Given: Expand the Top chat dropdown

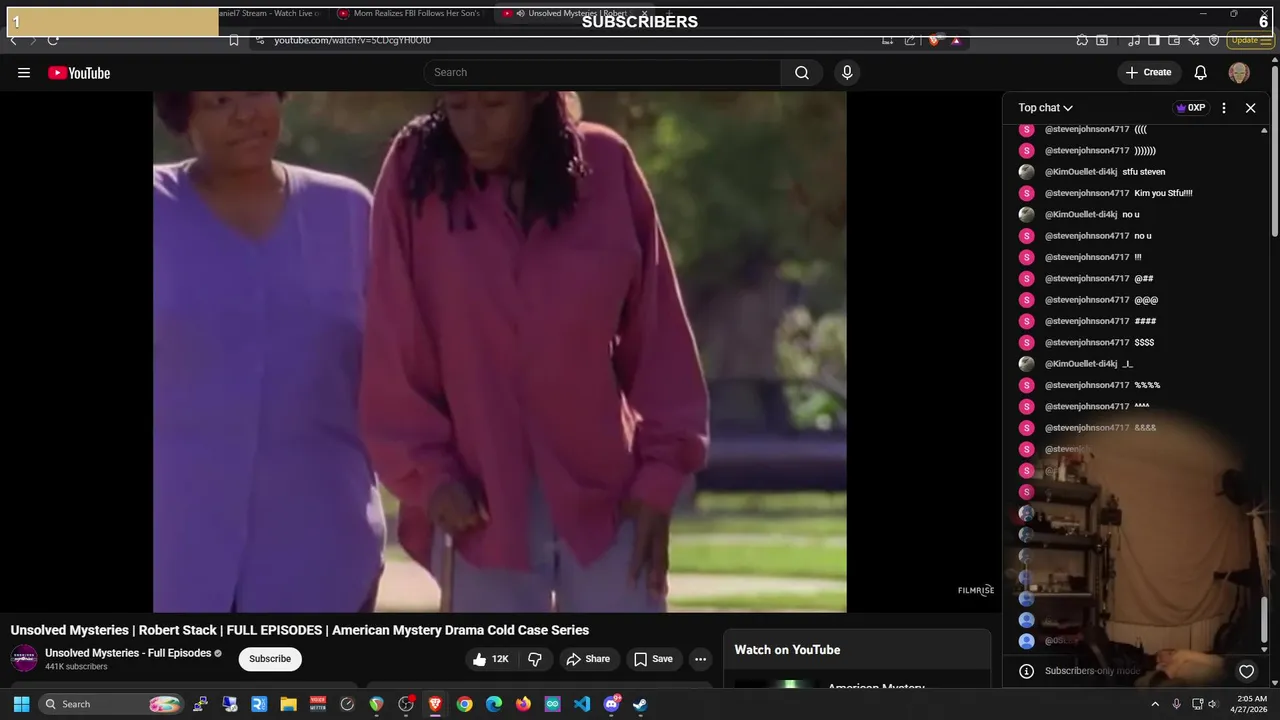Looking at the screenshot, I should [x=1045, y=108].
